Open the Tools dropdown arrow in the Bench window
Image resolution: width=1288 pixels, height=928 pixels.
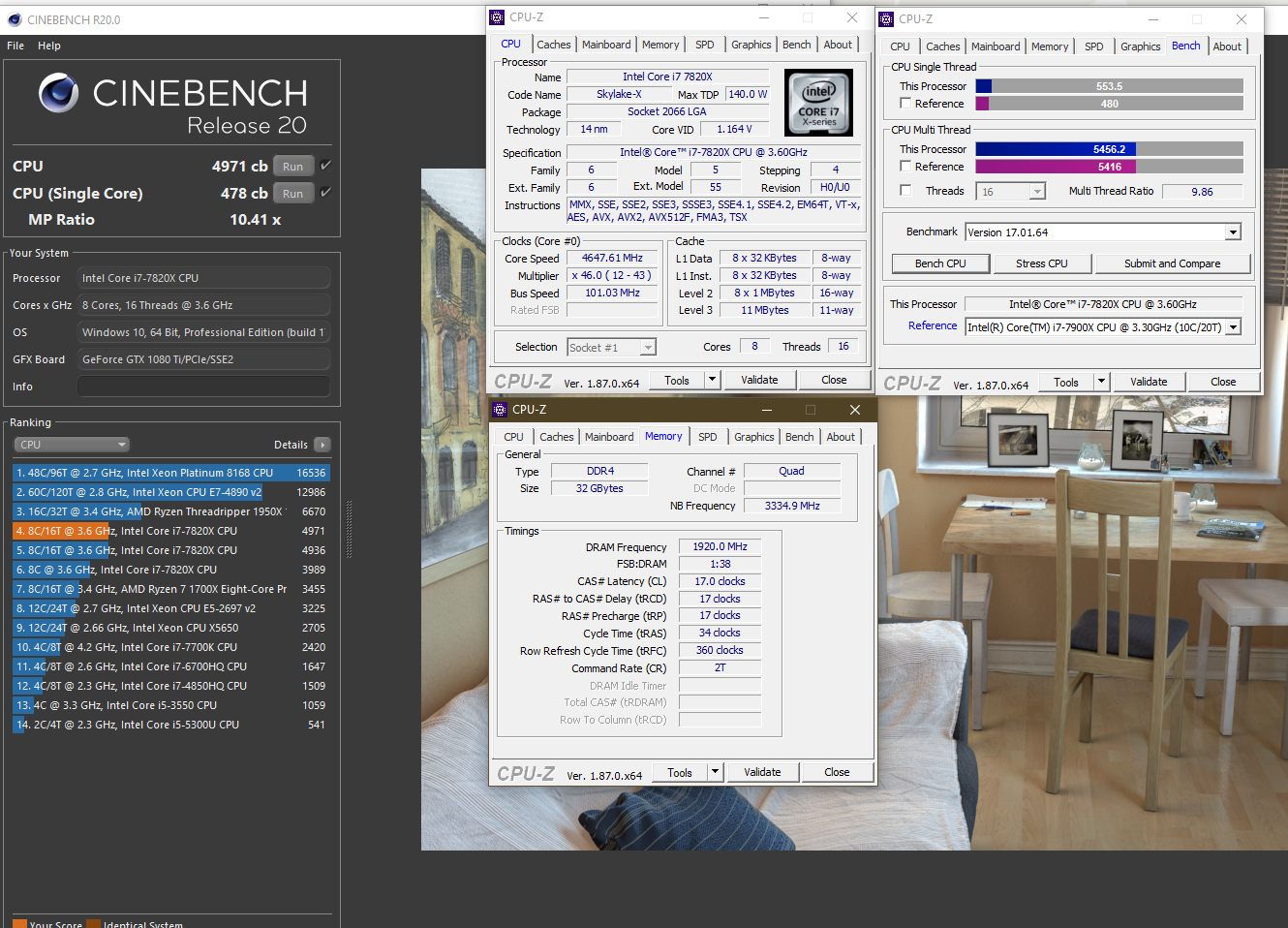click(1101, 382)
